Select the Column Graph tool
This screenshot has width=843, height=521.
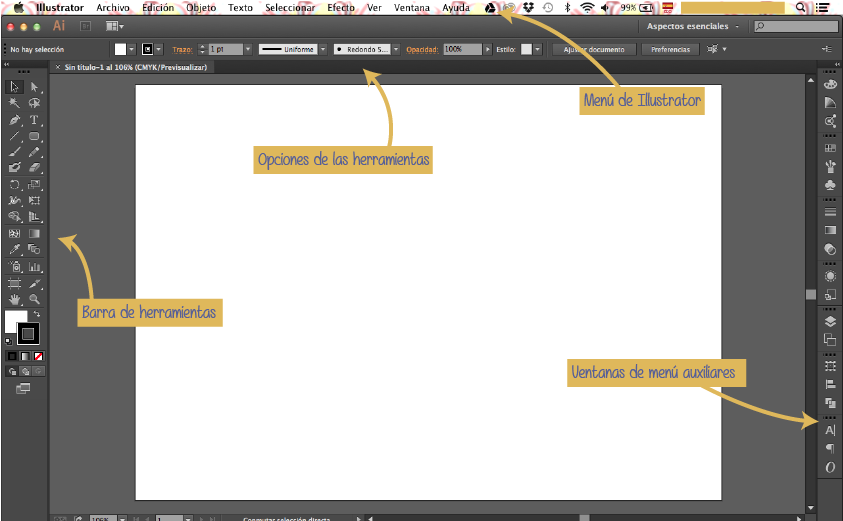coord(34,267)
